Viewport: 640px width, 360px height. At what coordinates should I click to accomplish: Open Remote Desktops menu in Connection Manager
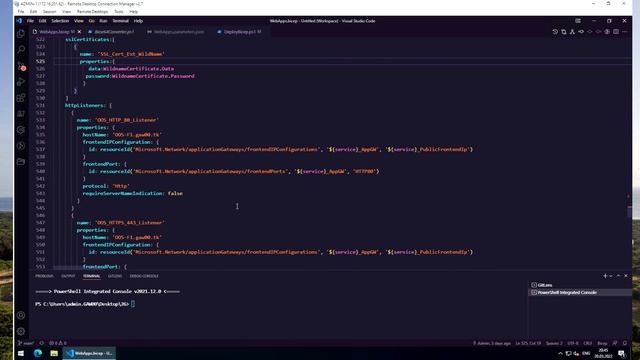click(92, 12)
